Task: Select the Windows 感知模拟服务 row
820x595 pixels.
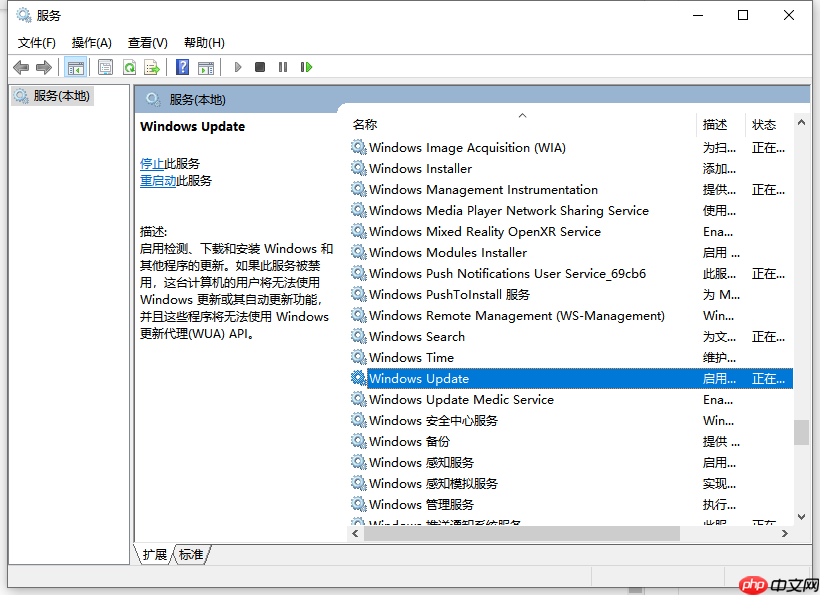Action: (x=571, y=484)
